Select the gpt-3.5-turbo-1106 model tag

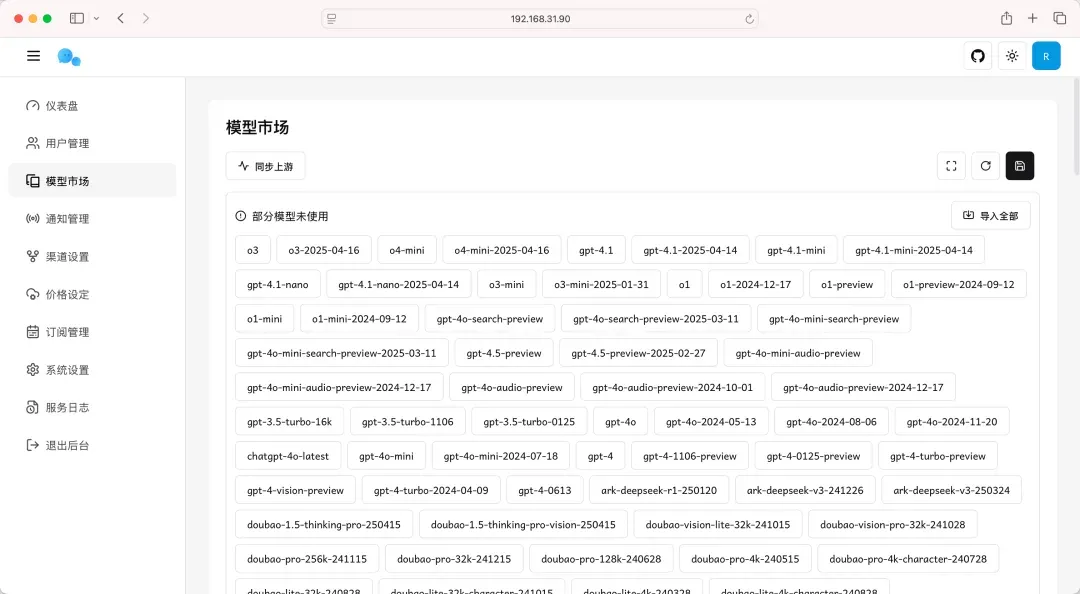407,421
